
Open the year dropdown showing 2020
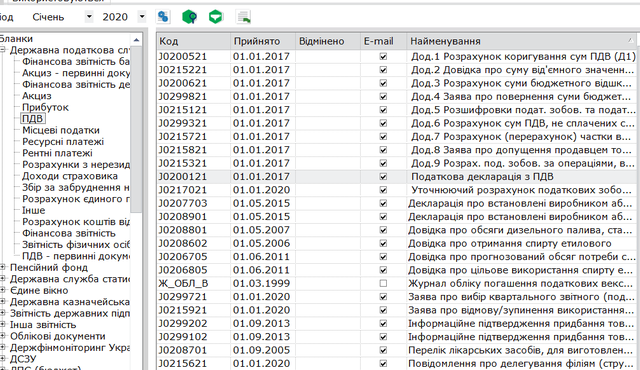[142, 17]
